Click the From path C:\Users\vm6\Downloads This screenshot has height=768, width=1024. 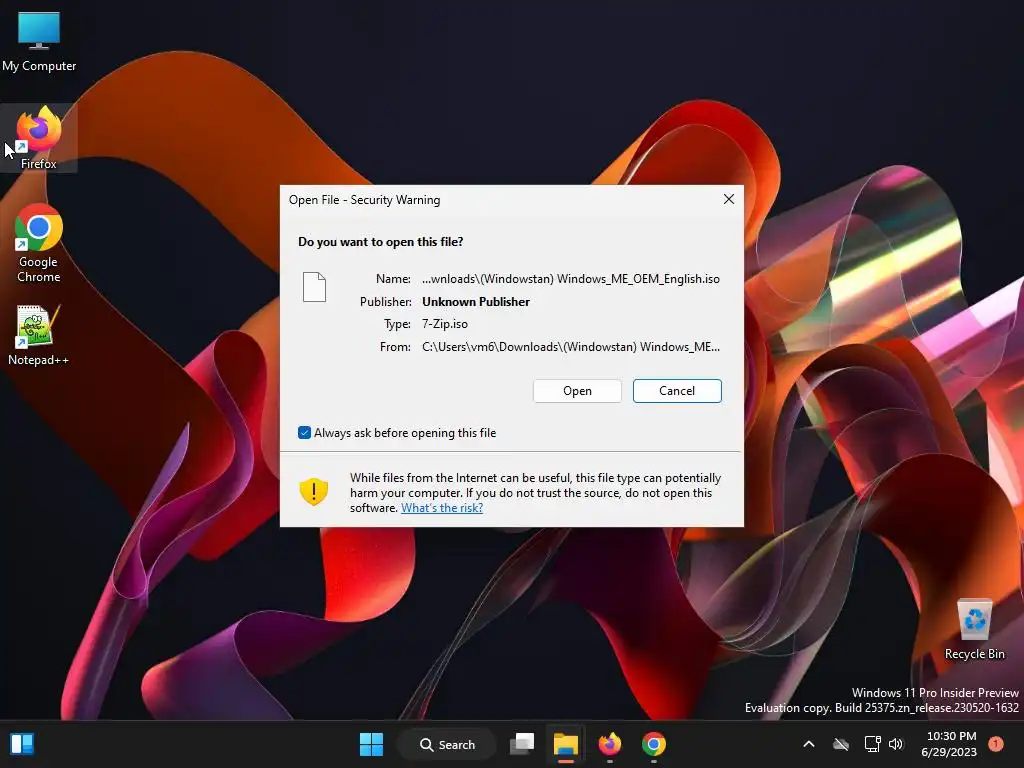click(571, 347)
